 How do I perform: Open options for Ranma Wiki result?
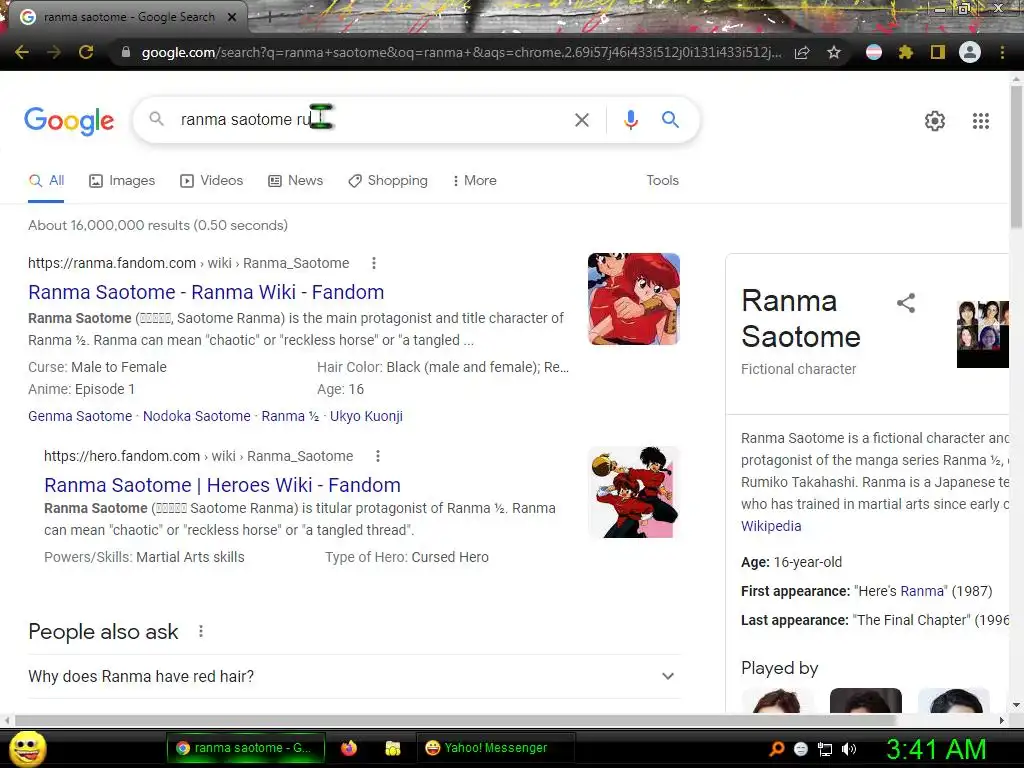(374, 263)
